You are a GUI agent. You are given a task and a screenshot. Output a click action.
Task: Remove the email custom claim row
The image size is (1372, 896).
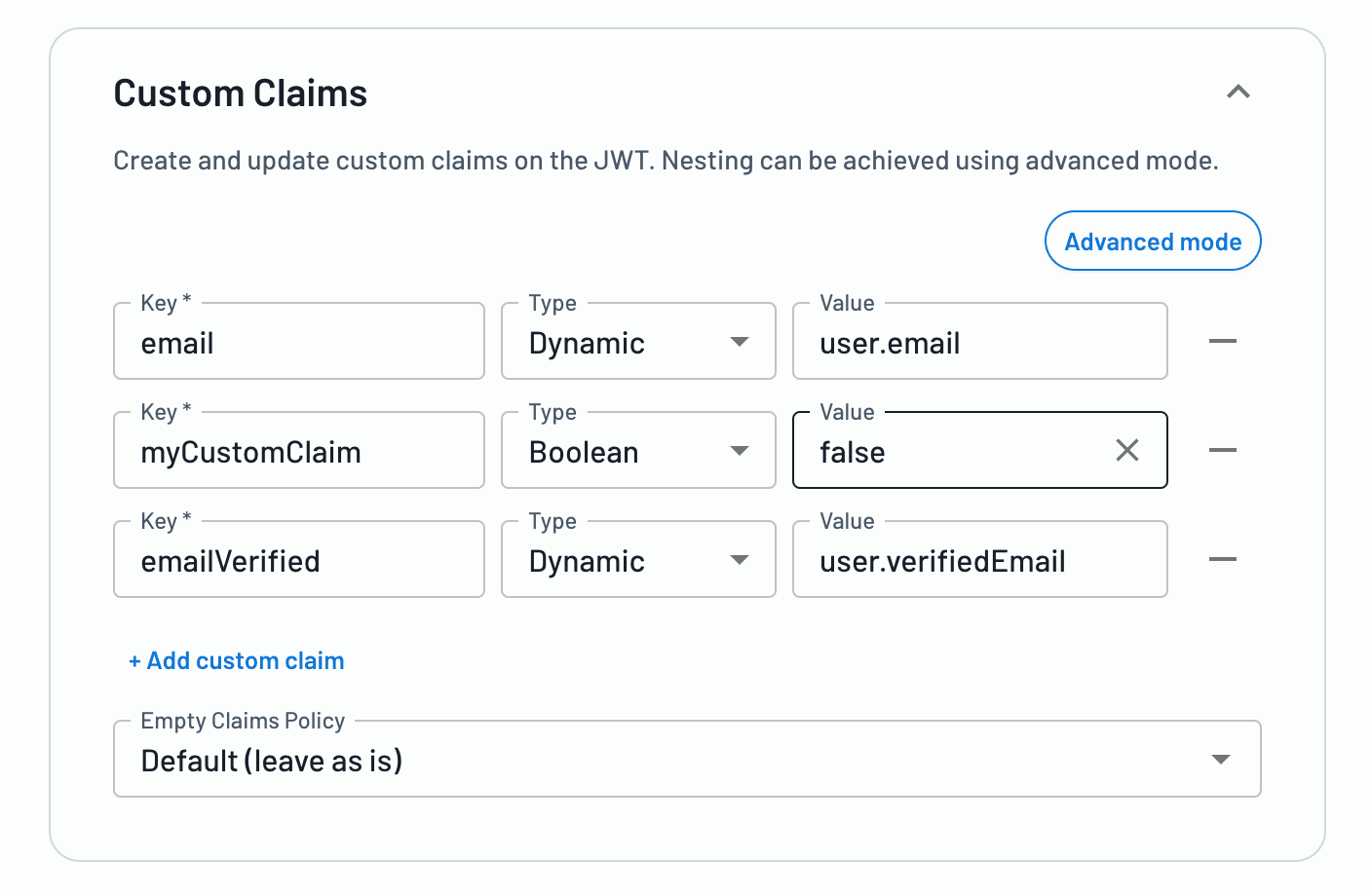(x=1222, y=341)
